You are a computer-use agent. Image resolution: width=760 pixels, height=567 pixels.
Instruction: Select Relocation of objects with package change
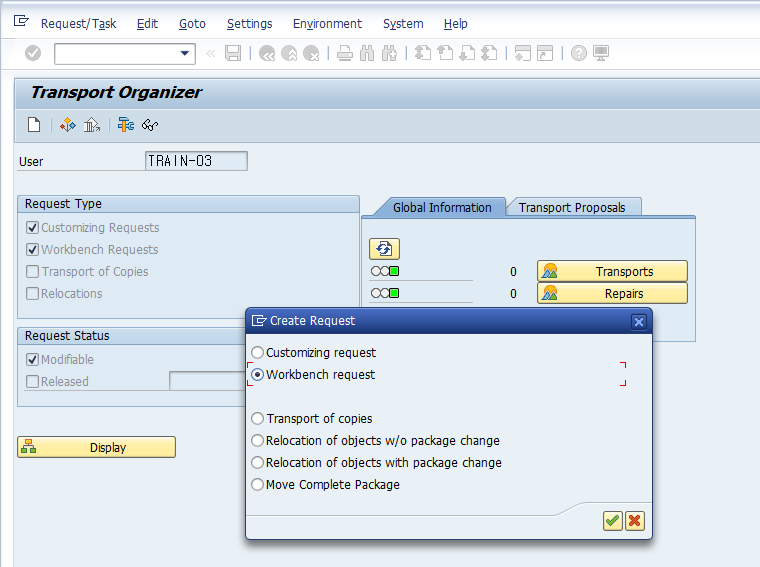[x=257, y=462]
